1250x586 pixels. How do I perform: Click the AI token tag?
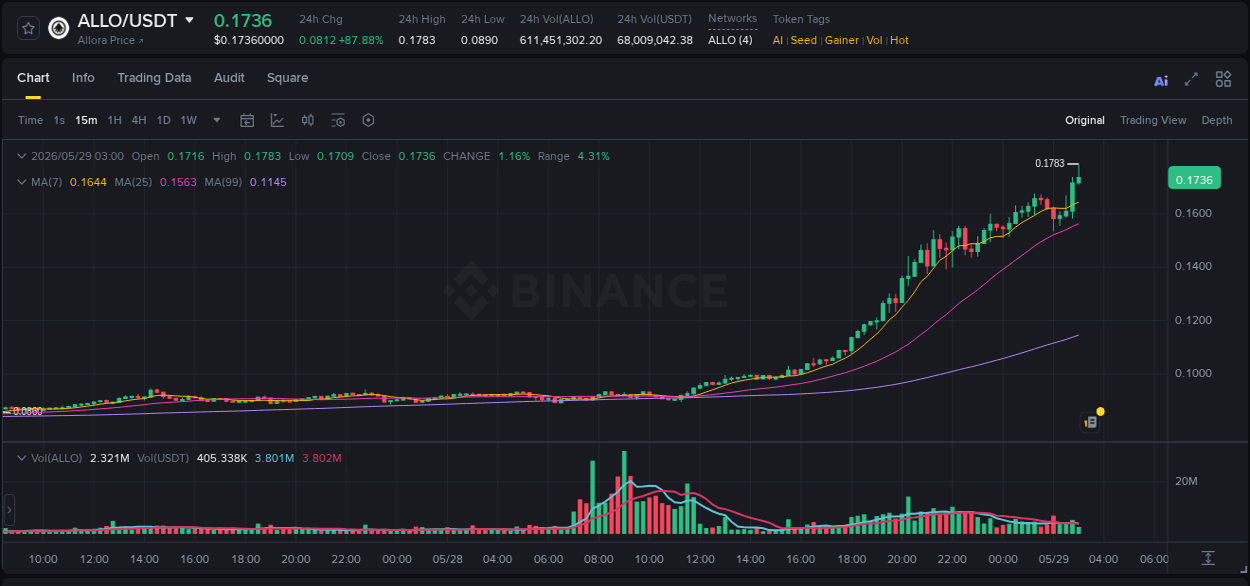pyautogui.click(x=778, y=40)
